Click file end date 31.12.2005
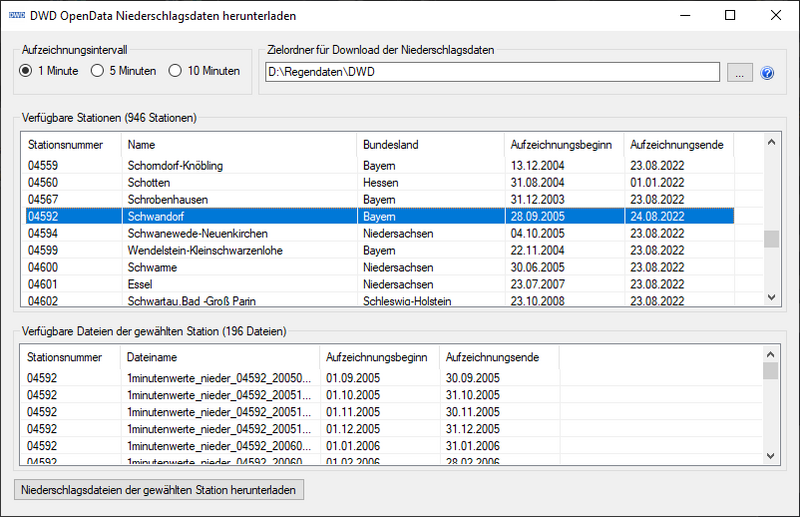Image resolution: width=800 pixels, height=517 pixels. coord(472,429)
